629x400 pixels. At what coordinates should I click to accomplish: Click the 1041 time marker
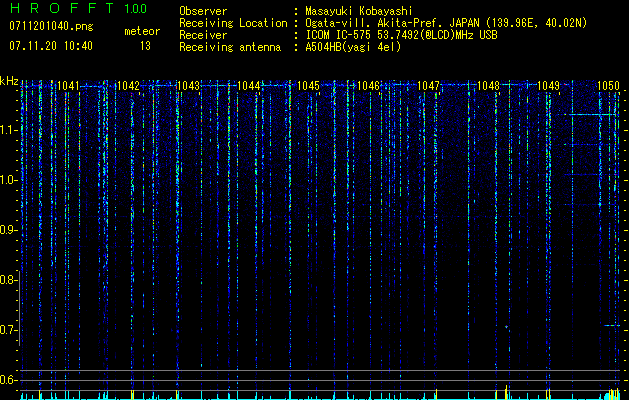(68, 85)
